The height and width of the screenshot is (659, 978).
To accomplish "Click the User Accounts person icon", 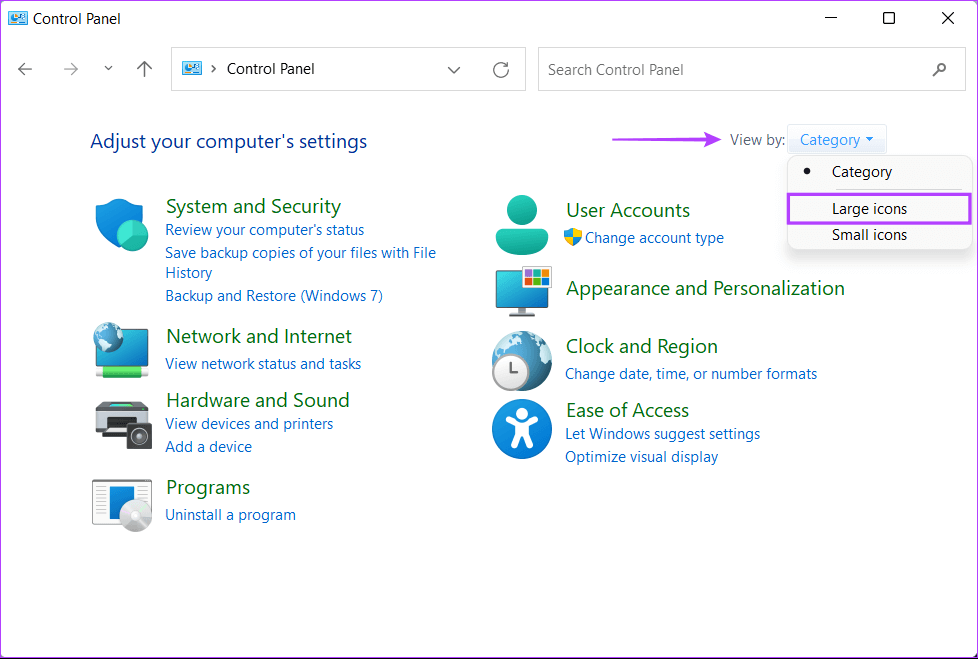I will coord(521,224).
